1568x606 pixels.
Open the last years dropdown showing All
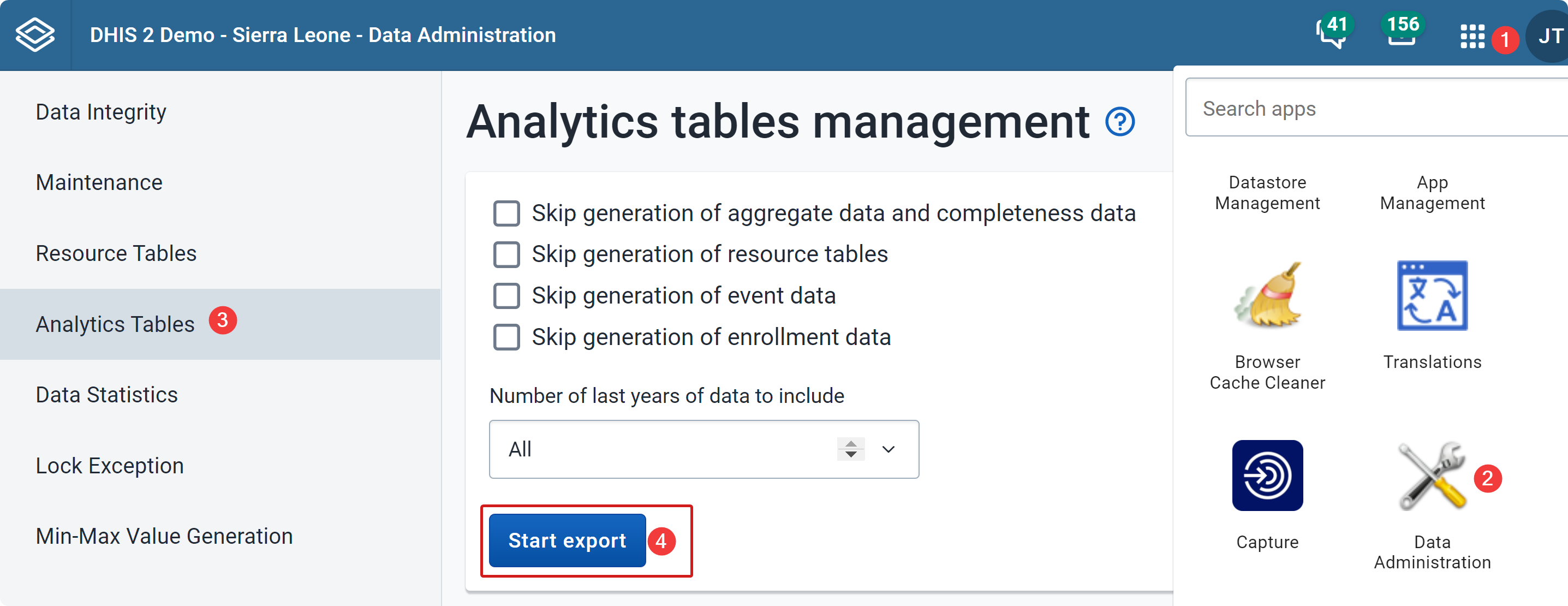coord(703,449)
